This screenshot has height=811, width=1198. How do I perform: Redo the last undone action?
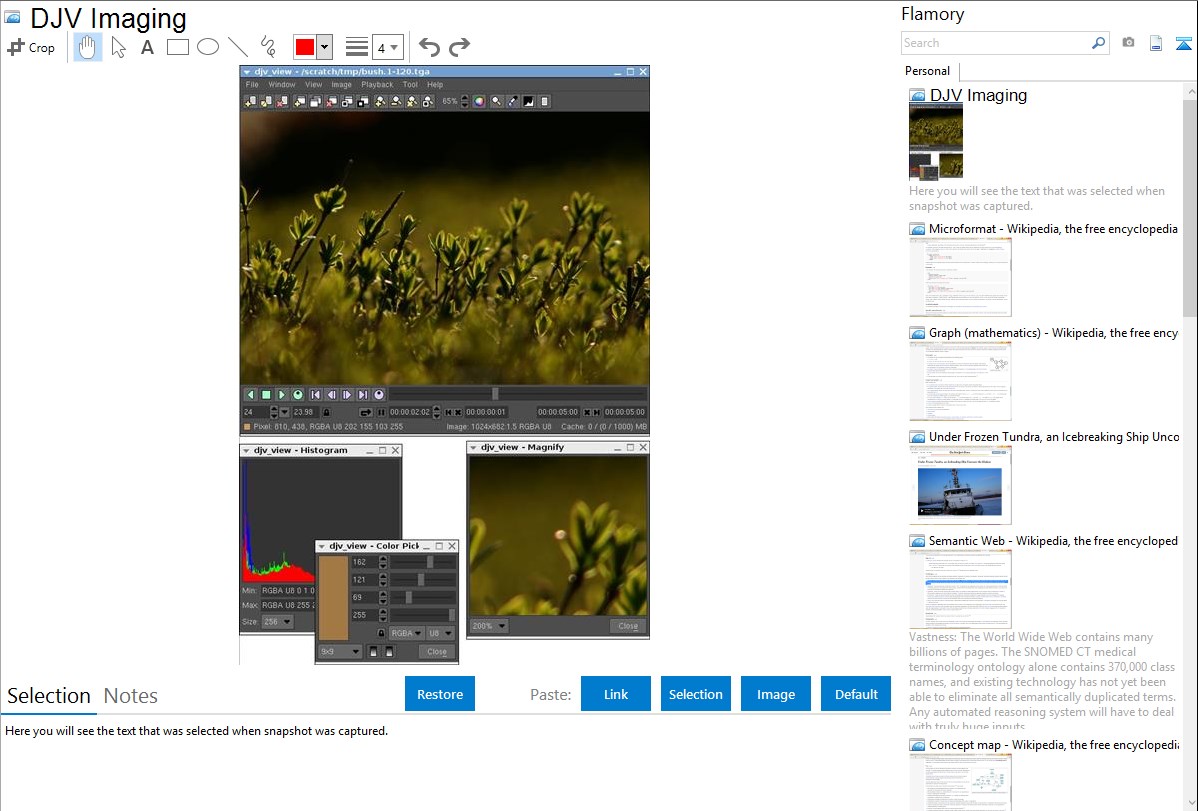(x=459, y=47)
